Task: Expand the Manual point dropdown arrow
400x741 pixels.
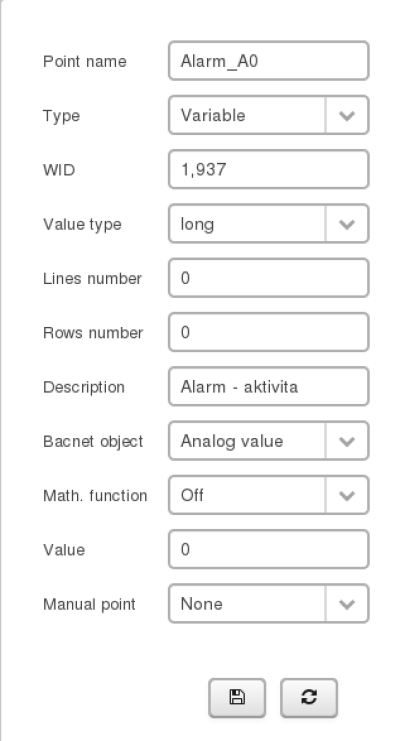Action: pos(347,604)
